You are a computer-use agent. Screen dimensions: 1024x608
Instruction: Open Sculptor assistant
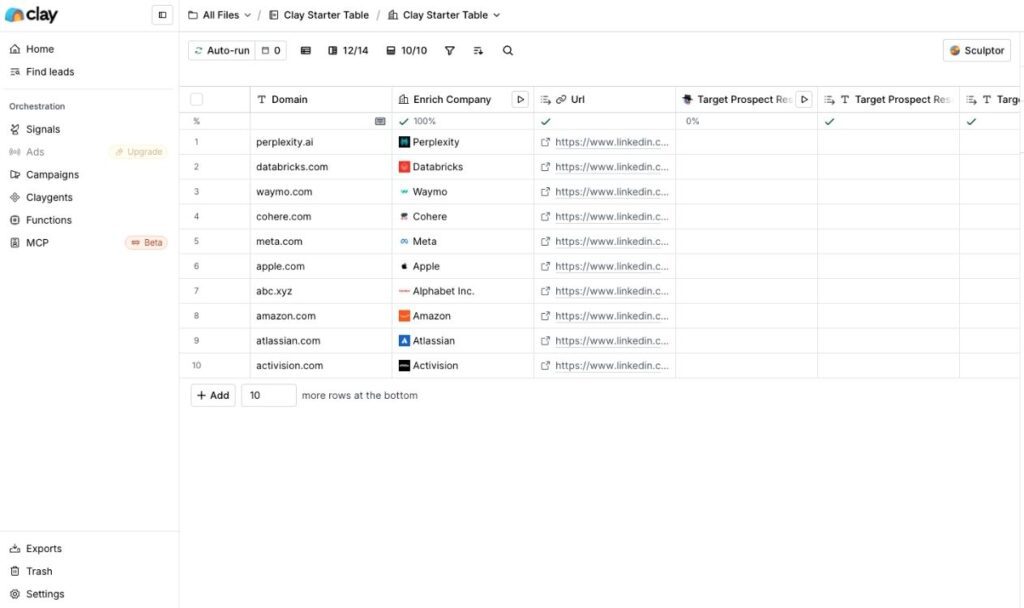point(977,50)
